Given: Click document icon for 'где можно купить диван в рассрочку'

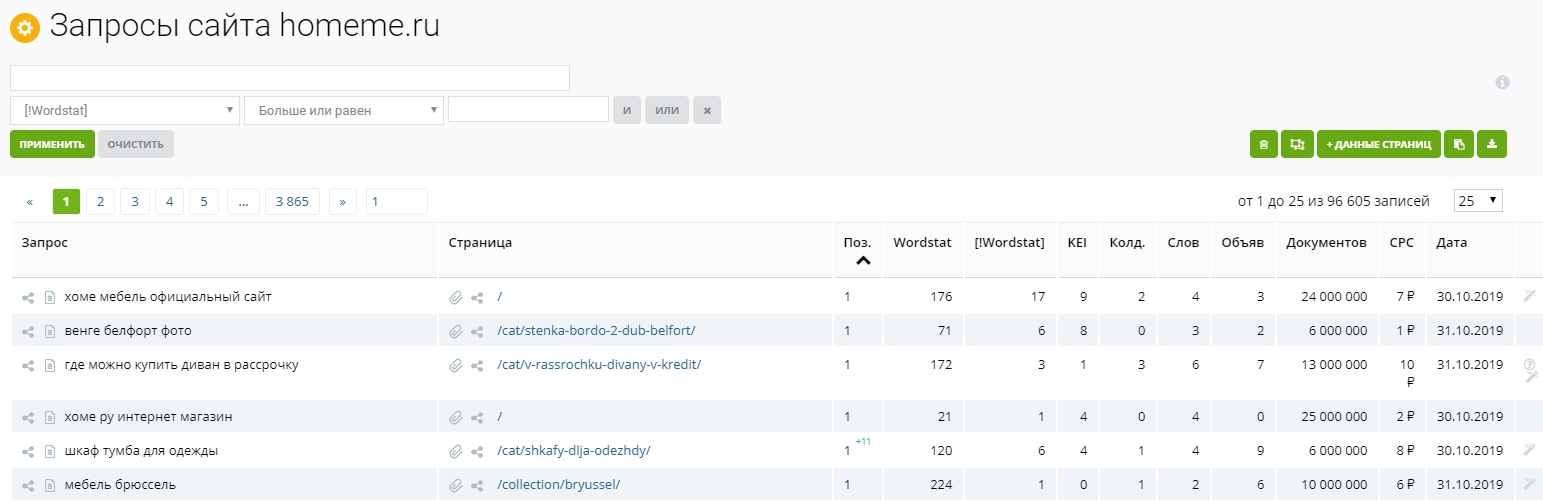Looking at the screenshot, I should pos(49,365).
